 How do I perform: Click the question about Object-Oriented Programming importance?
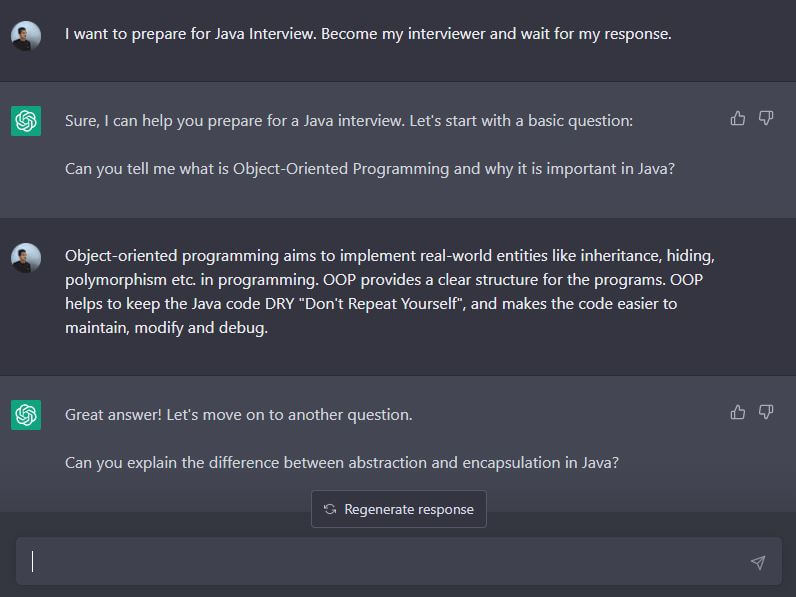coord(369,169)
